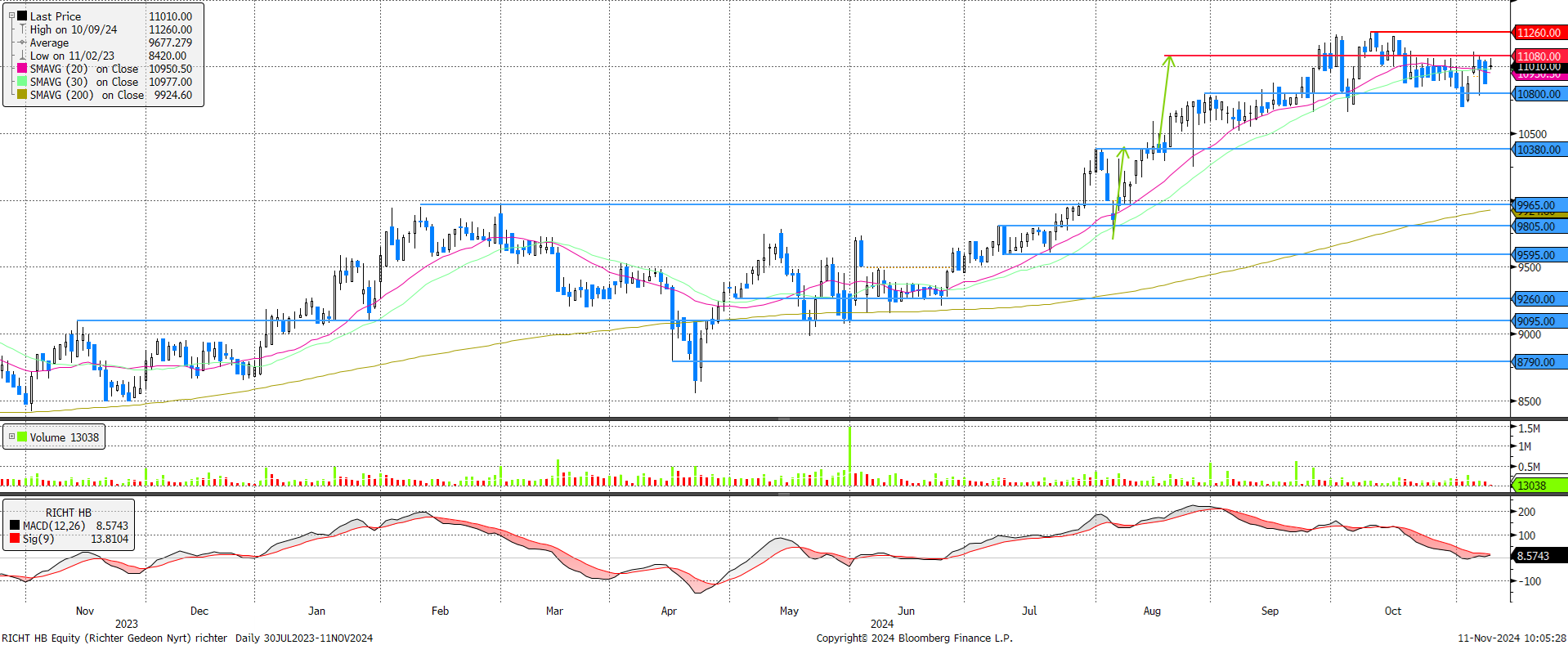This screenshot has width=1568, height=645.
Task: Click the divider between price and volume panels
Action: [784, 419]
